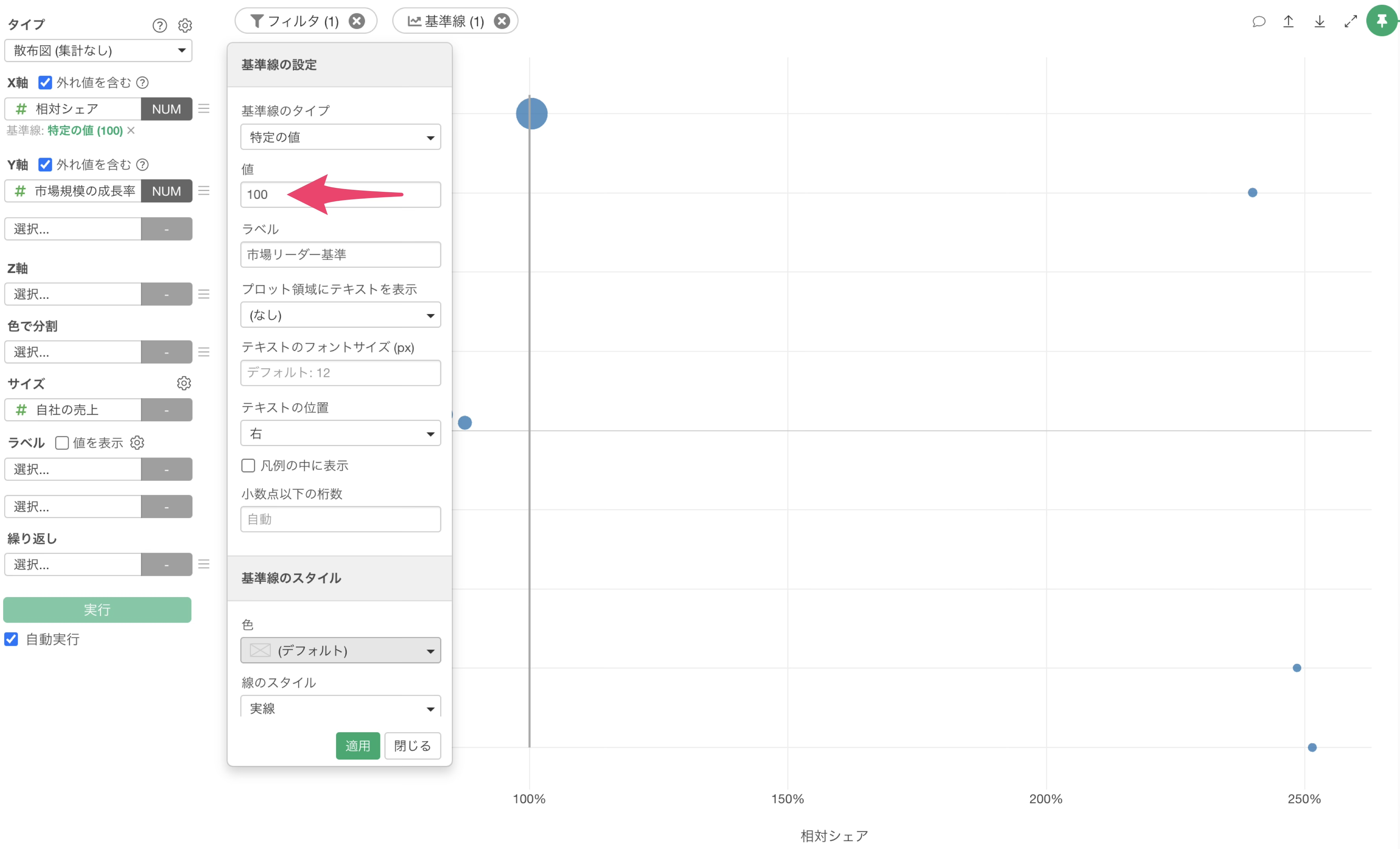
Task: Click the download arrow icon
Action: pyautogui.click(x=1319, y=22)
